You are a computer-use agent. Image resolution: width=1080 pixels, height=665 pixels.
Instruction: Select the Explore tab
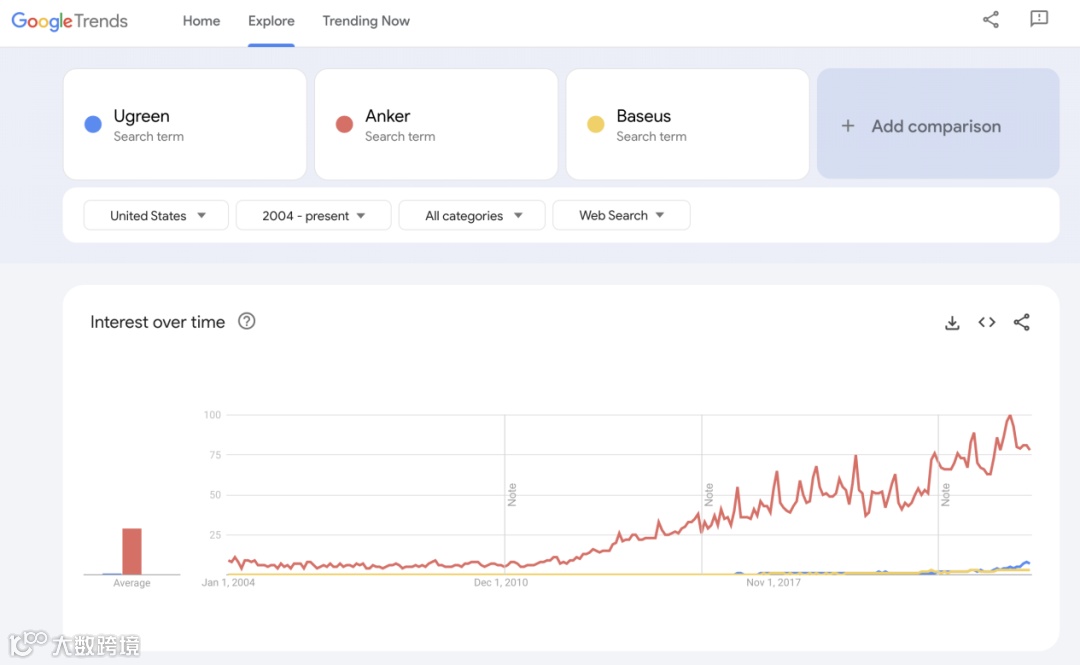271,21
